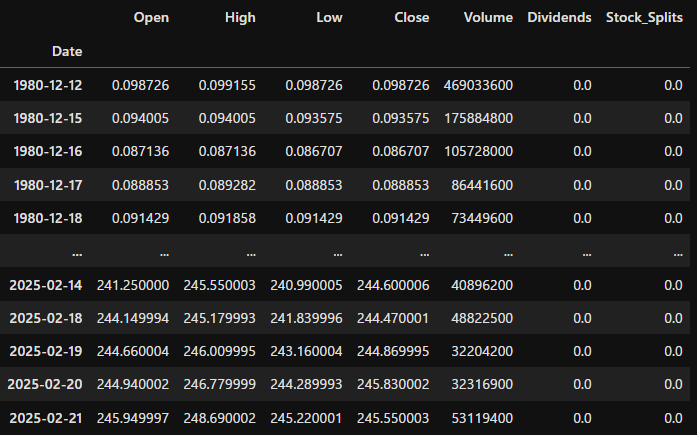The width and height of the screenshot is (697, 435).
Task: Click open value 244.660004
Action: (133, 351)
